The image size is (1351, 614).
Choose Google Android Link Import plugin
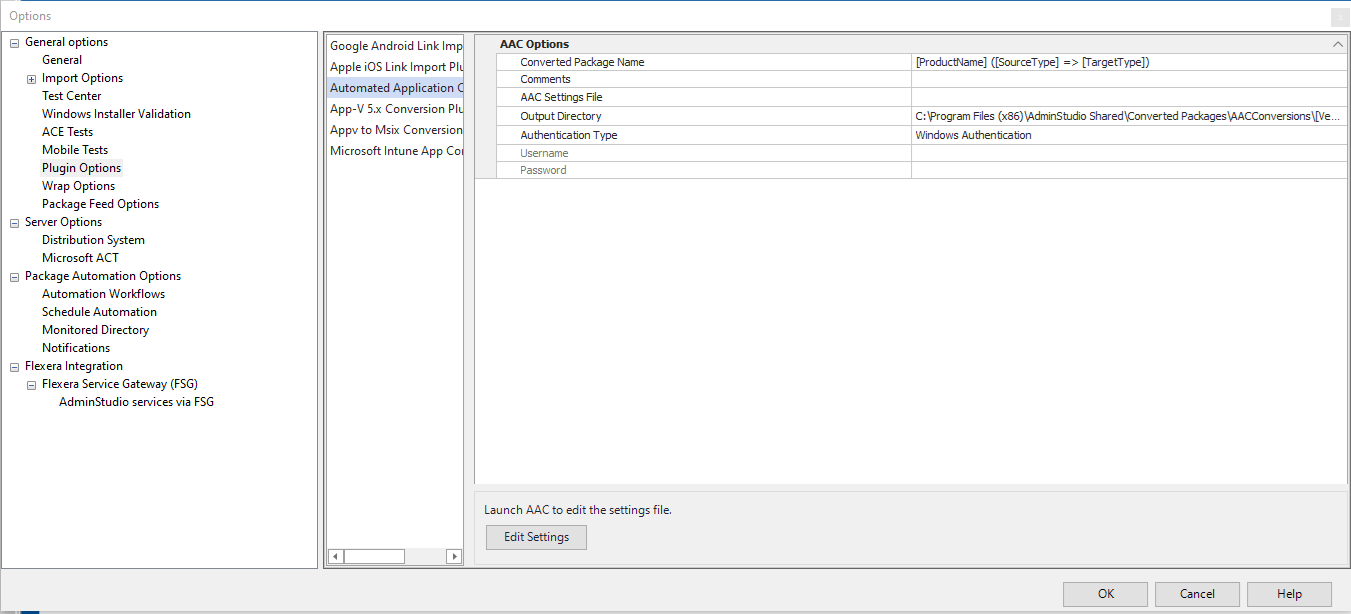(396, 46)
